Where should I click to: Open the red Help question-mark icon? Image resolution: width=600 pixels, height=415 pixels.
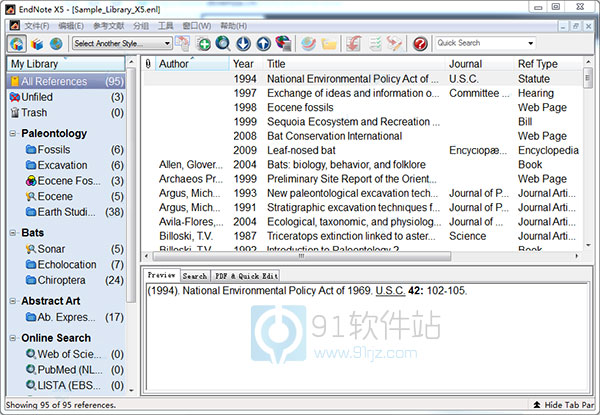419,43
